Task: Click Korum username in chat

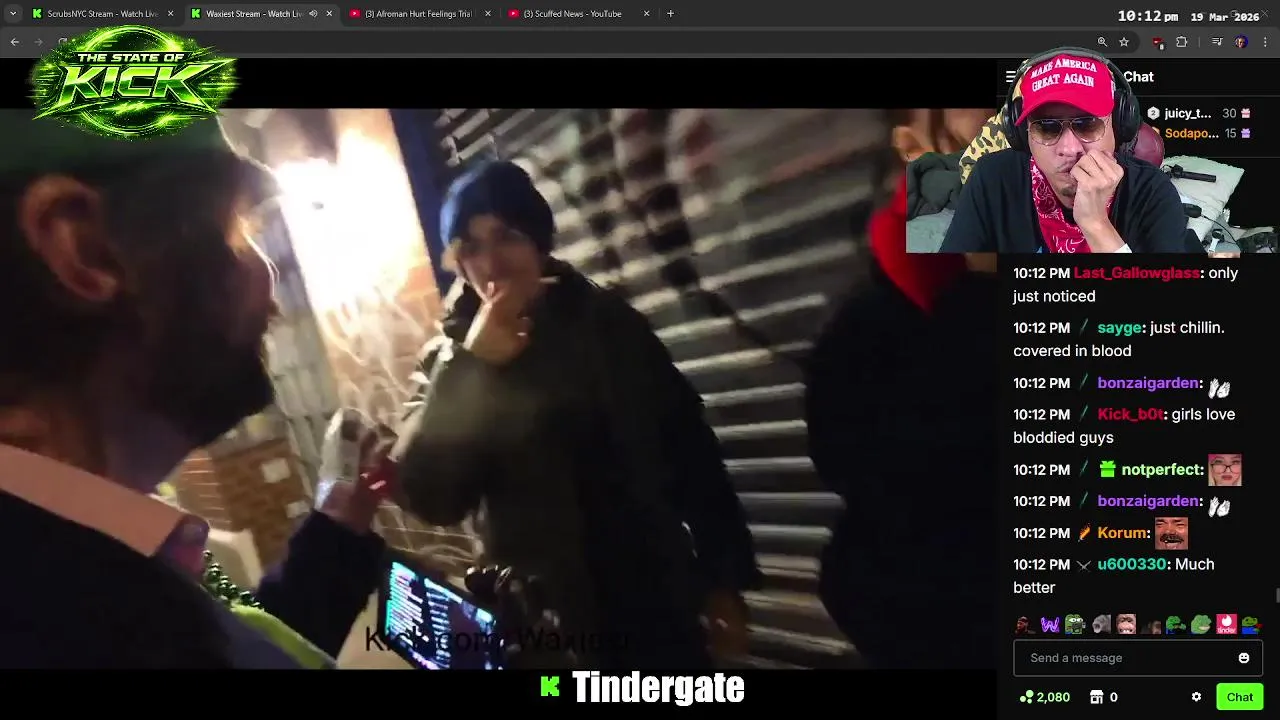Action: [1121, 533]
